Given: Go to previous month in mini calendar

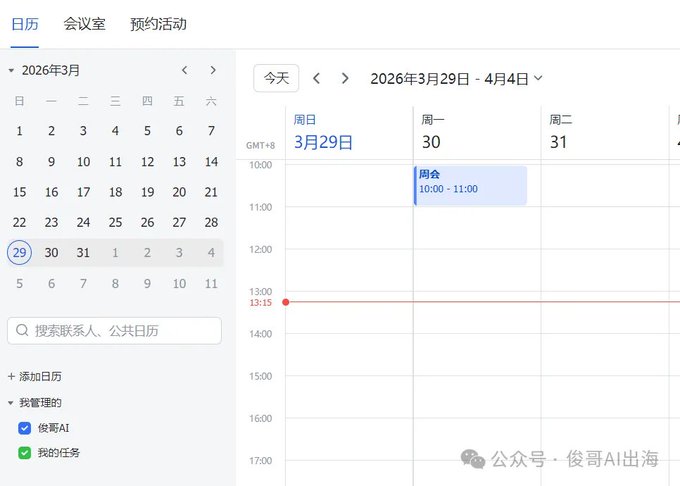Looking at the screenshot, I should [x=185, y=70].
